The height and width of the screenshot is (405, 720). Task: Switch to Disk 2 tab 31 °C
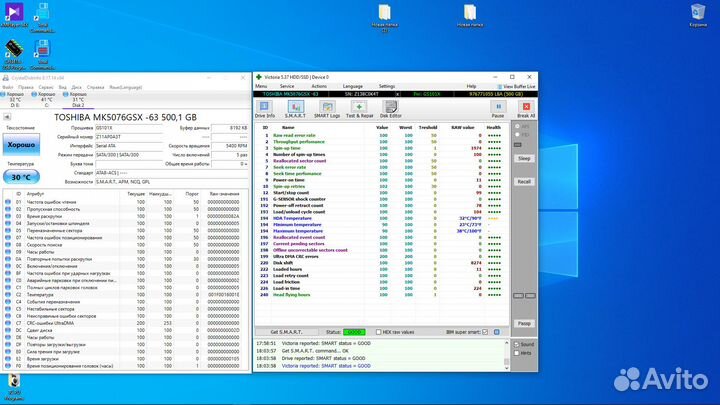[76, 99]
